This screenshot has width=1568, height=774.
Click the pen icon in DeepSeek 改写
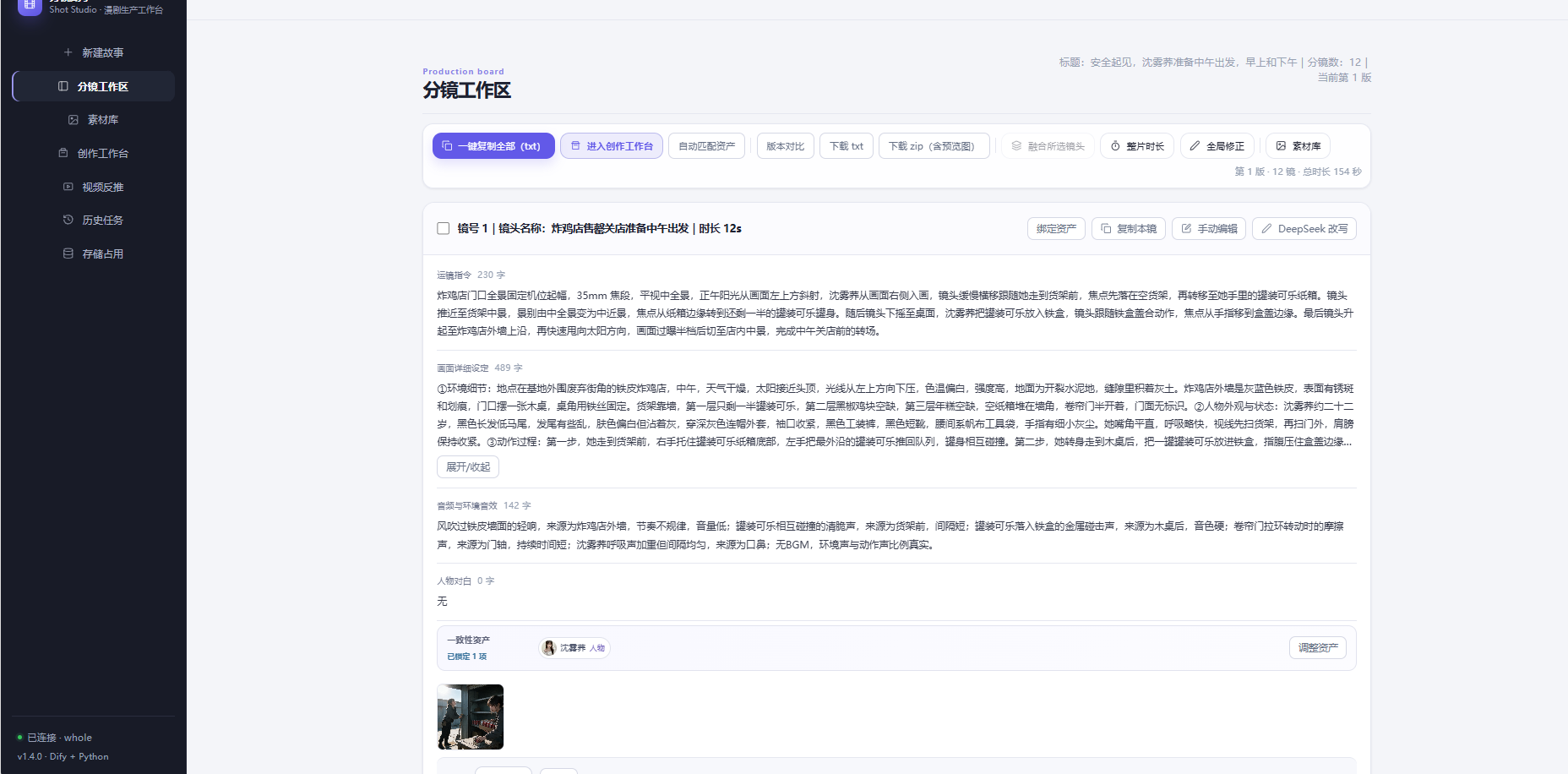1266,229
